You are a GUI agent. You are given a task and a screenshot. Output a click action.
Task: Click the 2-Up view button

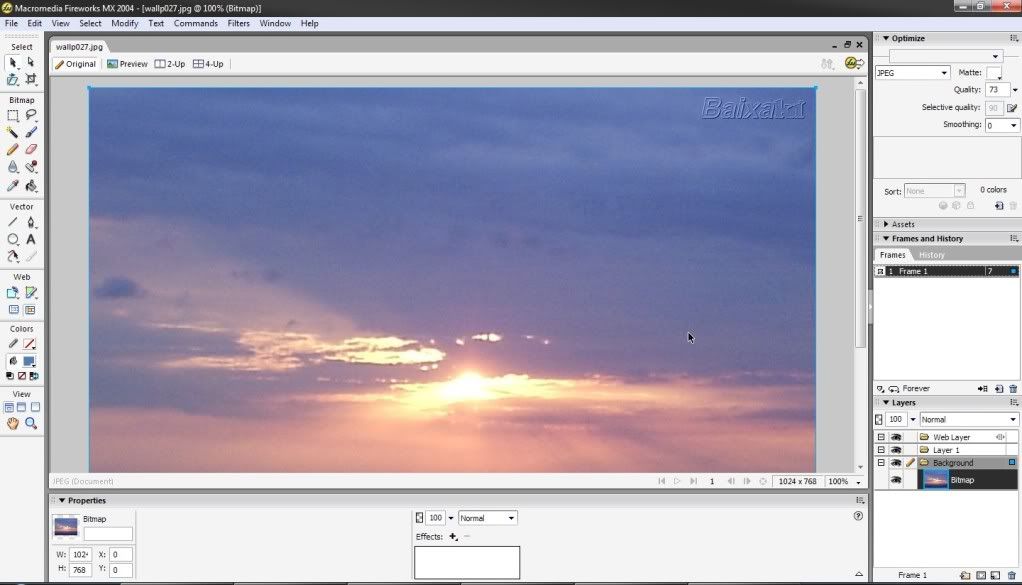(x=169, y=64)
